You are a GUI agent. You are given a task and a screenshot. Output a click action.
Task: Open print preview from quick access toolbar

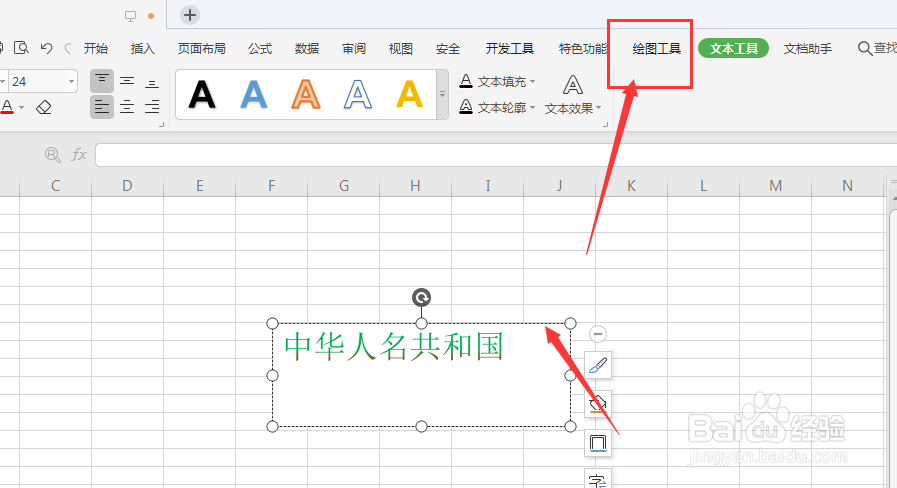click(21, 48)
